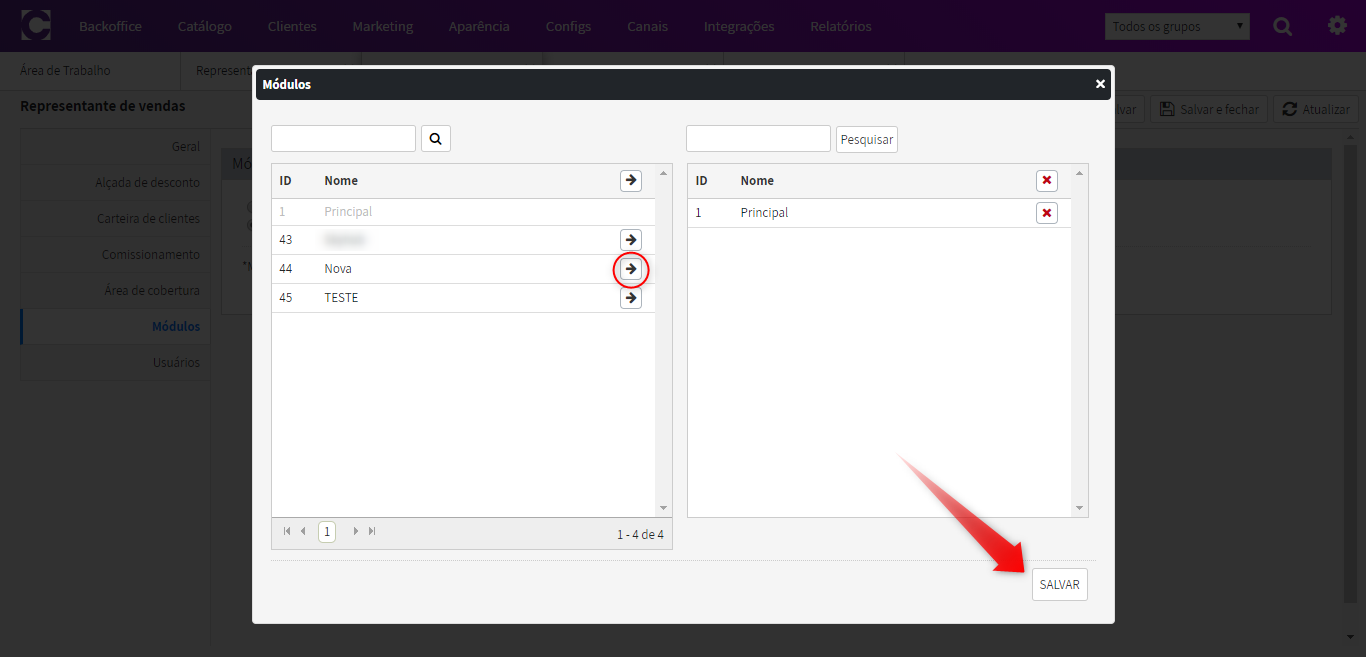Click greyed Principal row in left list
1366x657 pixels.
tap(464, 212)
